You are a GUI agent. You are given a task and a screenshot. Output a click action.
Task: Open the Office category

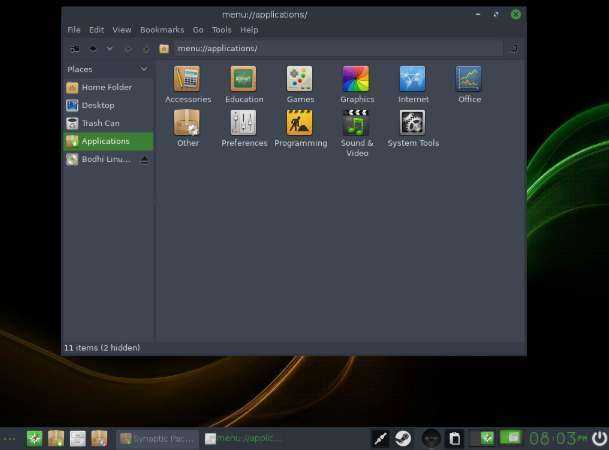coord(469,85)
